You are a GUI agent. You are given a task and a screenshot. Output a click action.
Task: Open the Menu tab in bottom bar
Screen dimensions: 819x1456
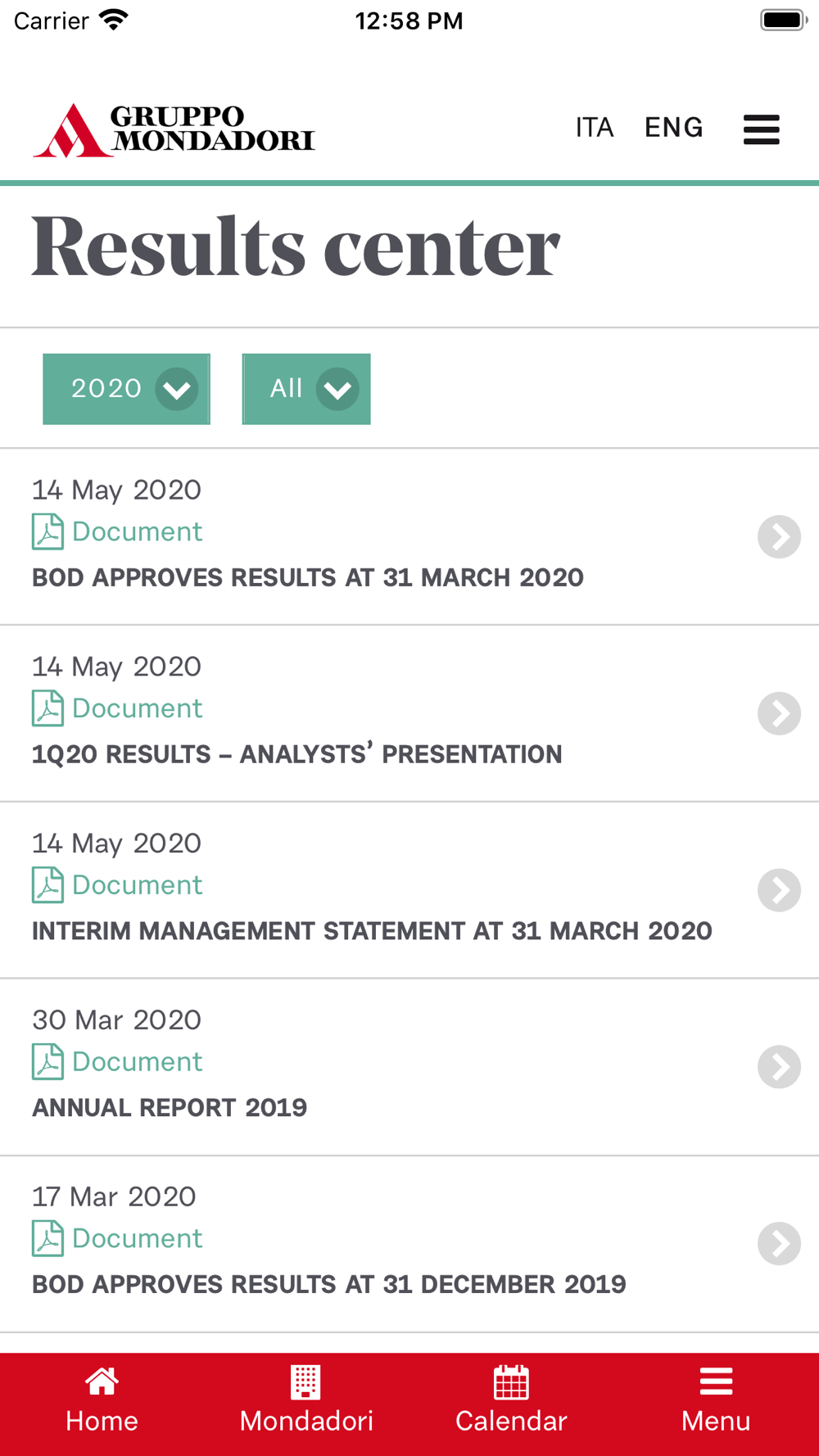[x=716, y=1401]
